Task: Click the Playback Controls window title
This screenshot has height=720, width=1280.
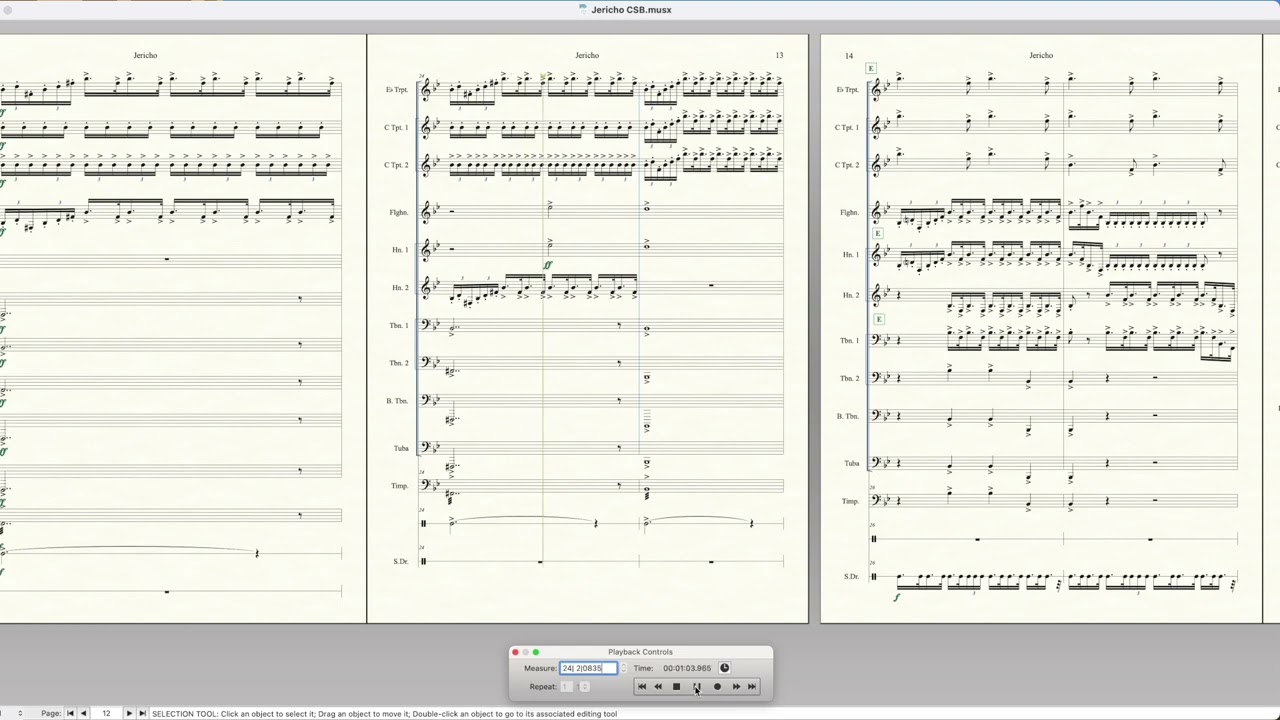Action: (x=640, y=652)
